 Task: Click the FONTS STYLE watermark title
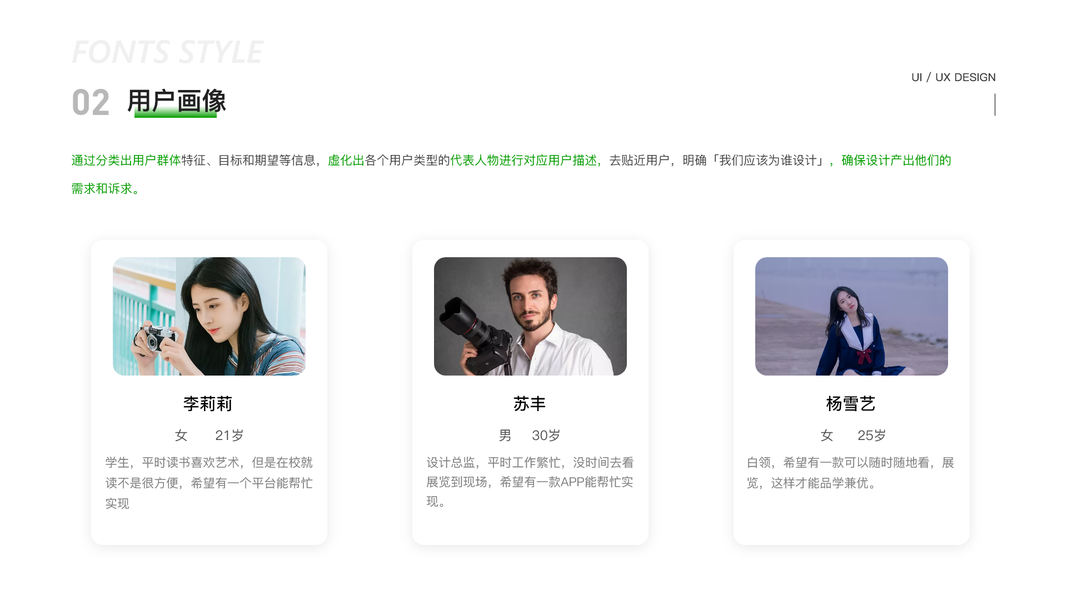point(167,52)
